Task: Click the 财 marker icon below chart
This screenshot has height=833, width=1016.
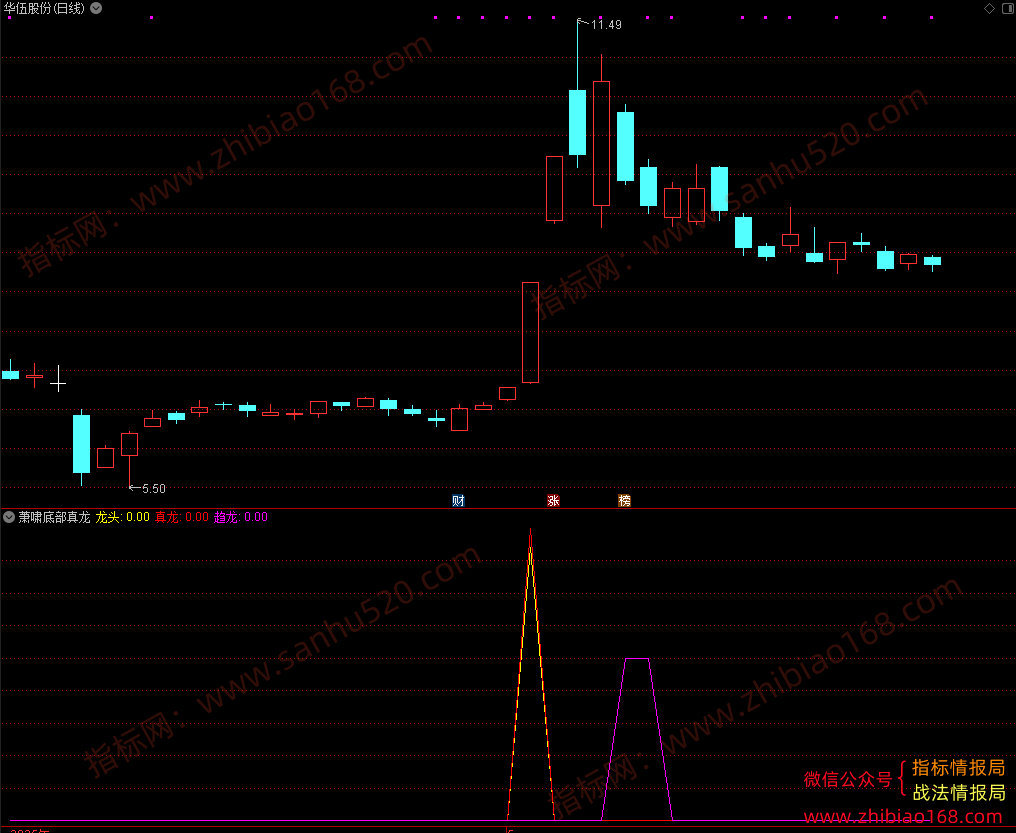Action: (458, 500)
